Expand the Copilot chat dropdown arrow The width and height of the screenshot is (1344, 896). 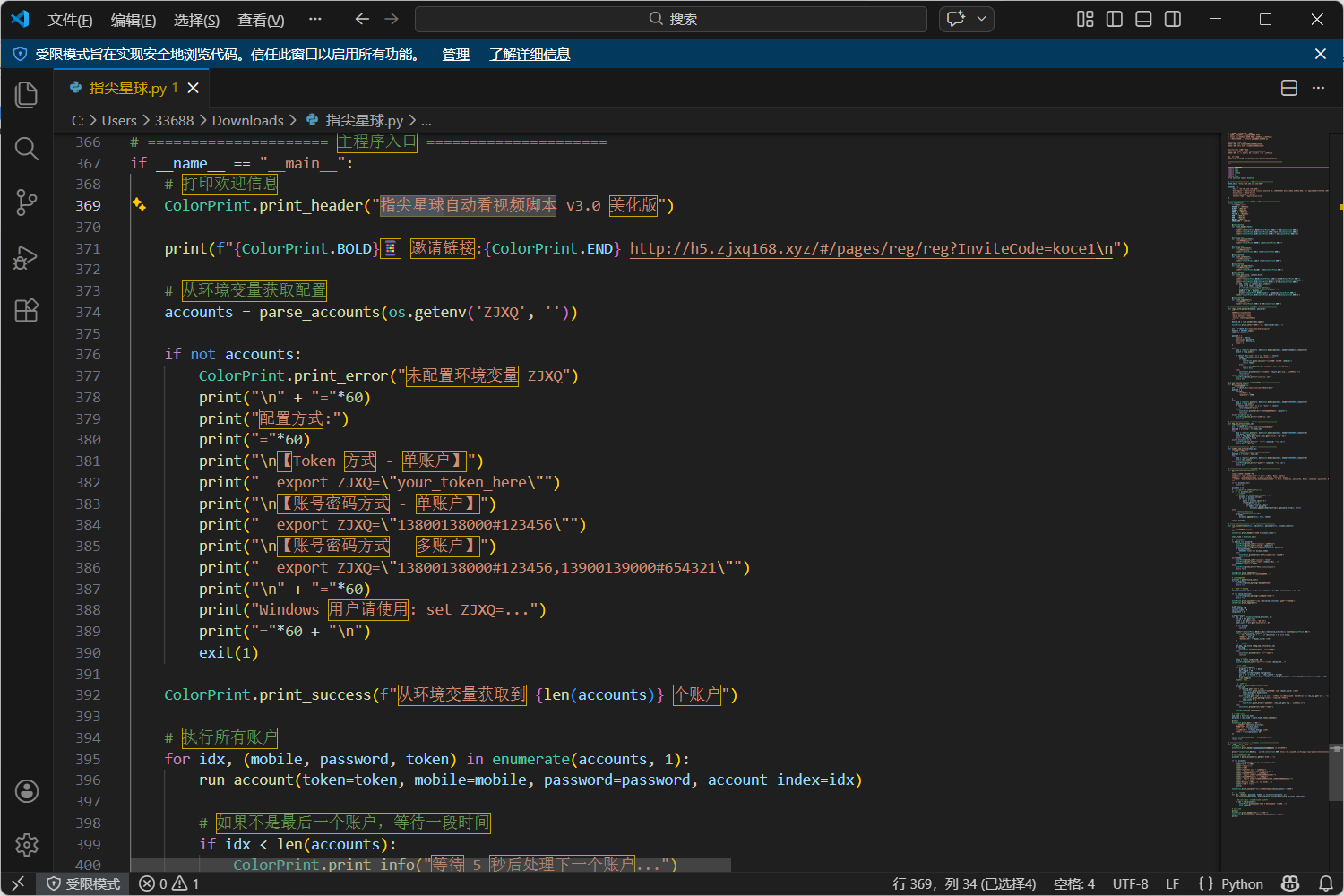(x=982, y=19)
